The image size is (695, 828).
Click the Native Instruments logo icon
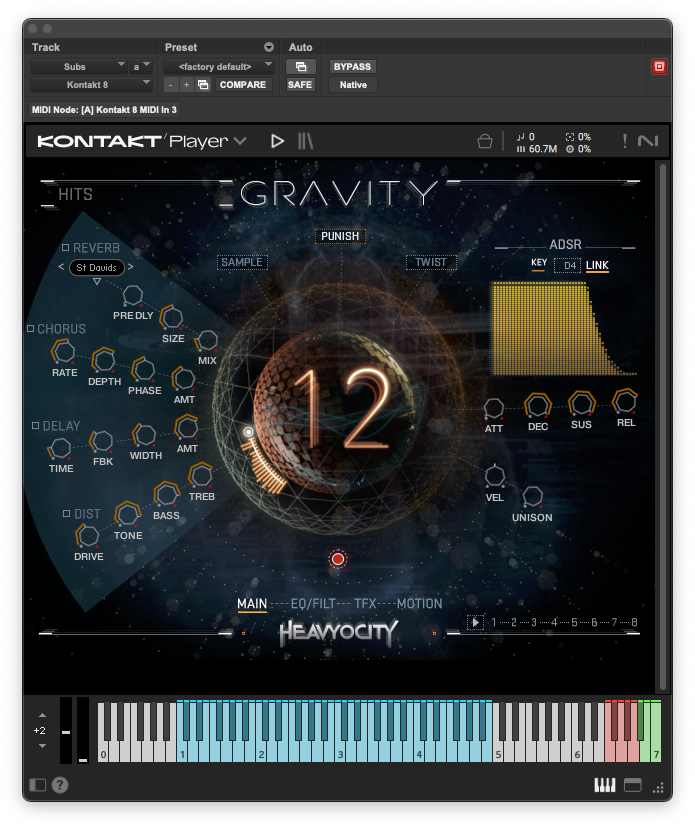click(x=647, y=141)
